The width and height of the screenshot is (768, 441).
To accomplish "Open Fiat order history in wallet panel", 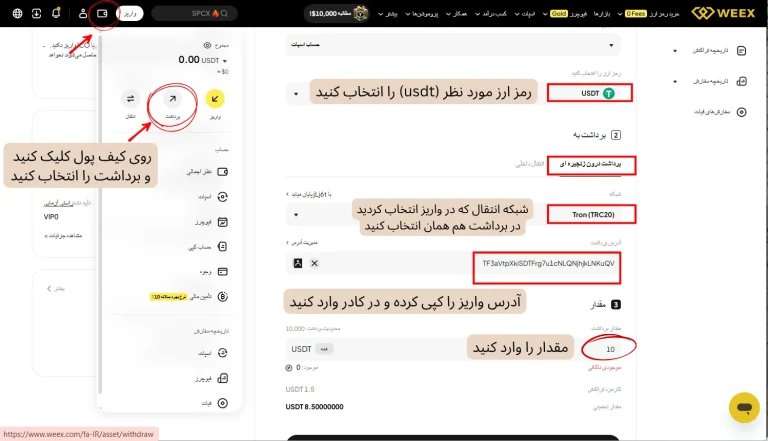I will [x=215, y=403].
